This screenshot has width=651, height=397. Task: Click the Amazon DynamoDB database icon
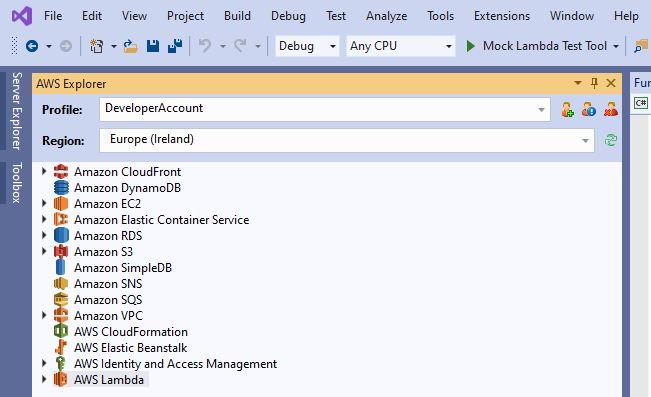coord(61,188)
